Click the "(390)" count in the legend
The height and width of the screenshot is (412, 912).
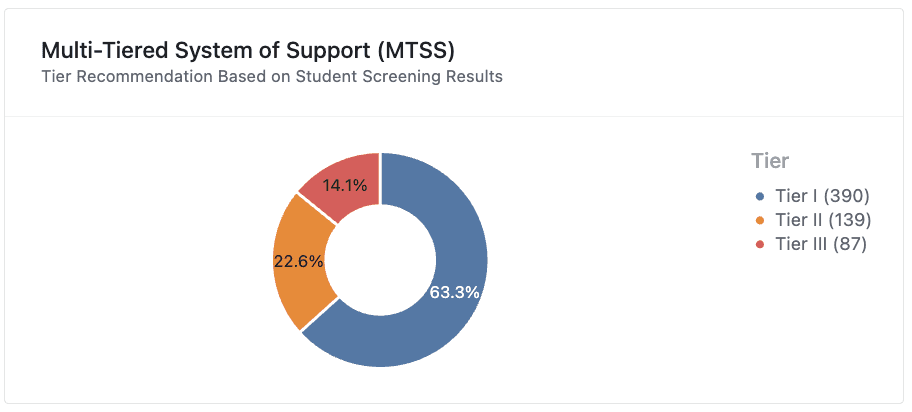coord(846,197)
